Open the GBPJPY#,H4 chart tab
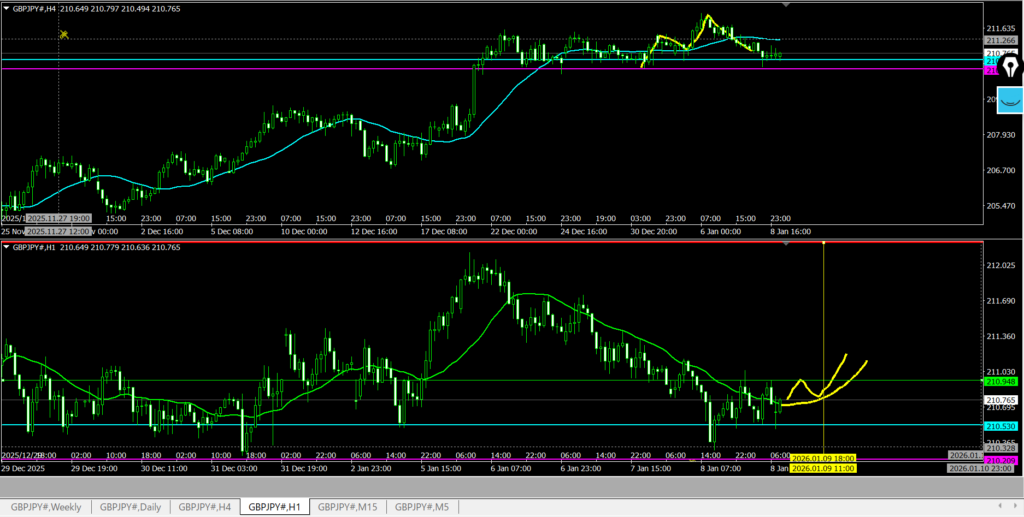This screenshot has width=1024, height=517. click(205, 507)
